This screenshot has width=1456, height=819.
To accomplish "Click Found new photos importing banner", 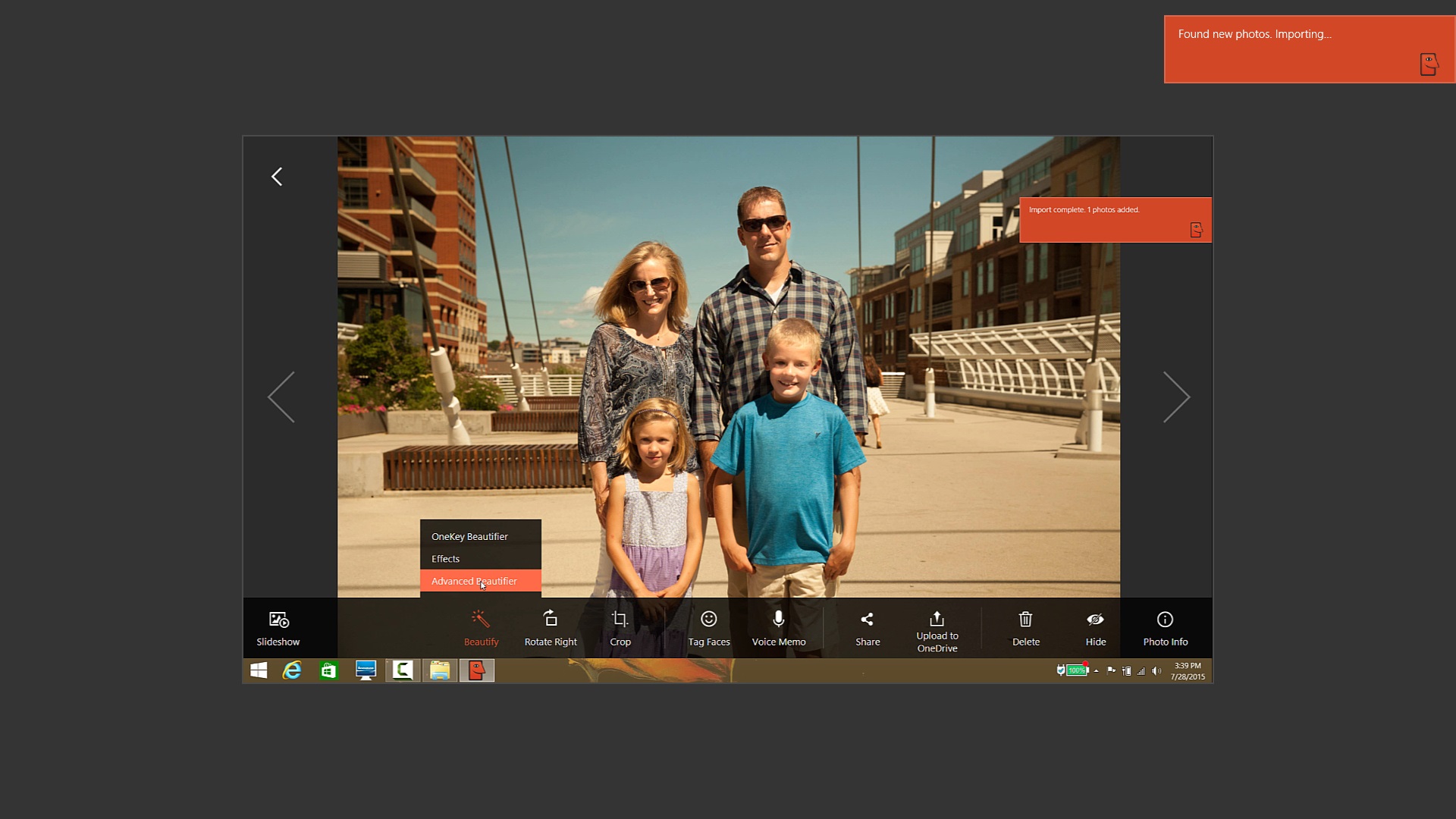I will click(1308, 49).
